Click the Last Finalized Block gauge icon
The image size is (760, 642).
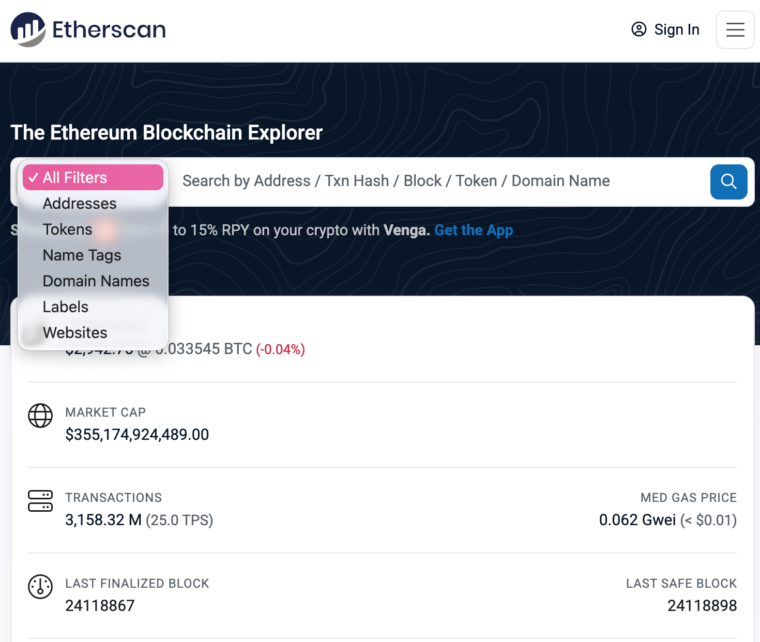point(40,586)
